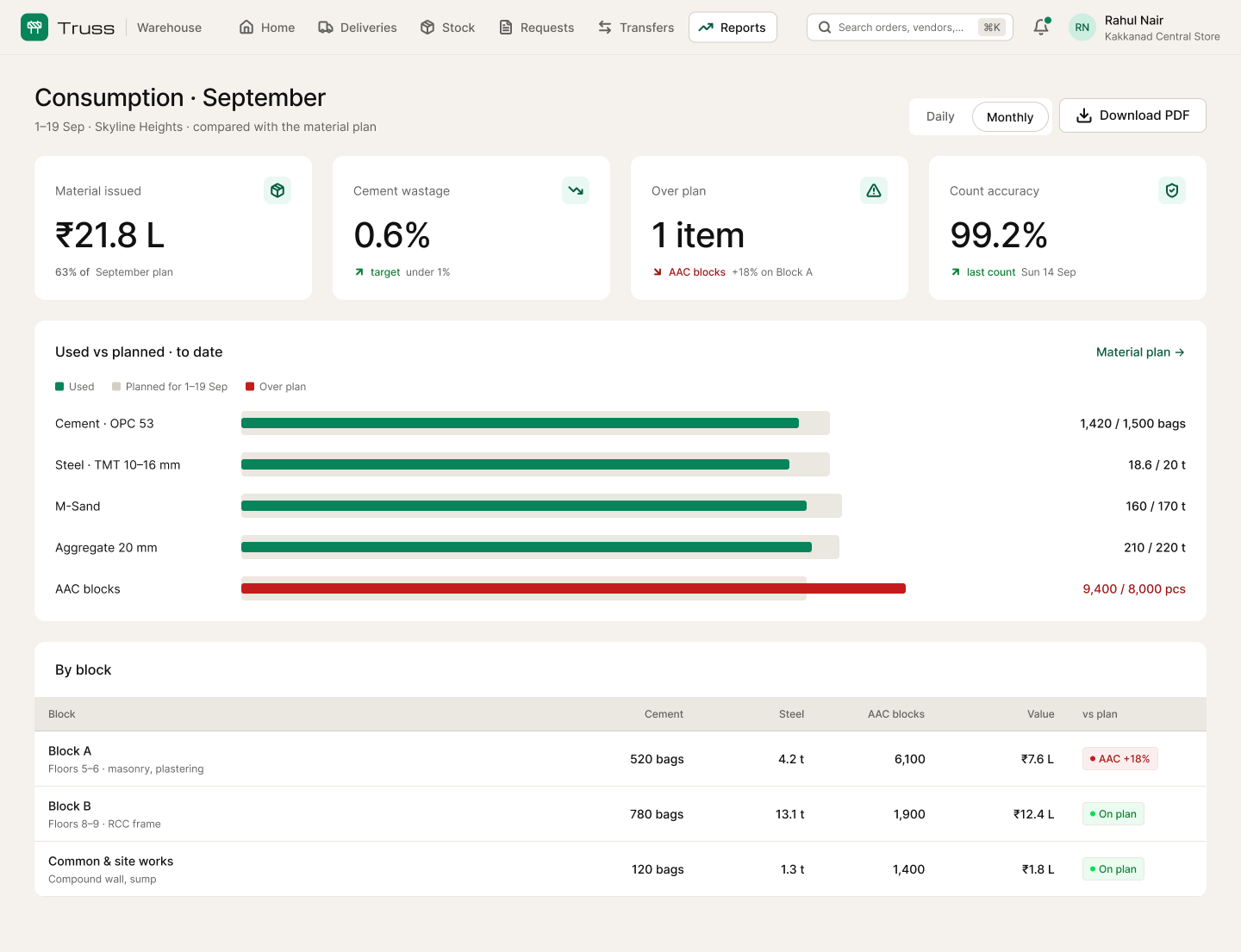This screenshot has width=1241, height=952.
Task: Download the report as PDF
Action: tap(1132, 115)
